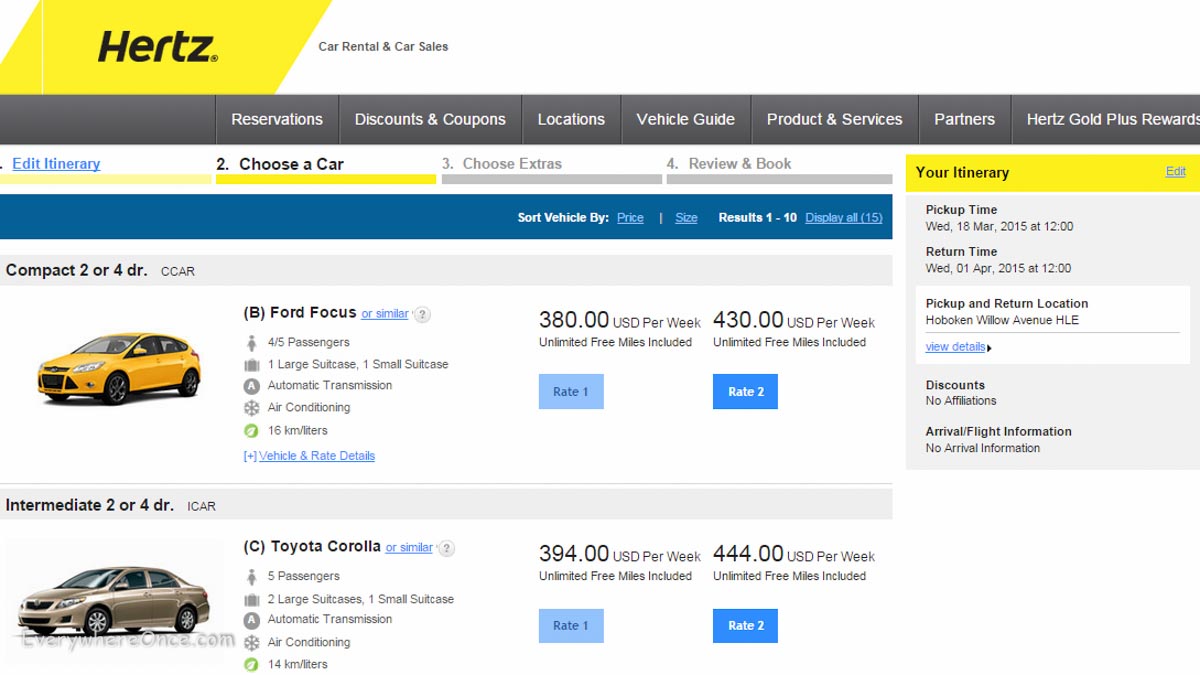Display all 15 results
The height and width of the screenshot is (675, 1200).
pyautogui.click(x=843, y=218)
